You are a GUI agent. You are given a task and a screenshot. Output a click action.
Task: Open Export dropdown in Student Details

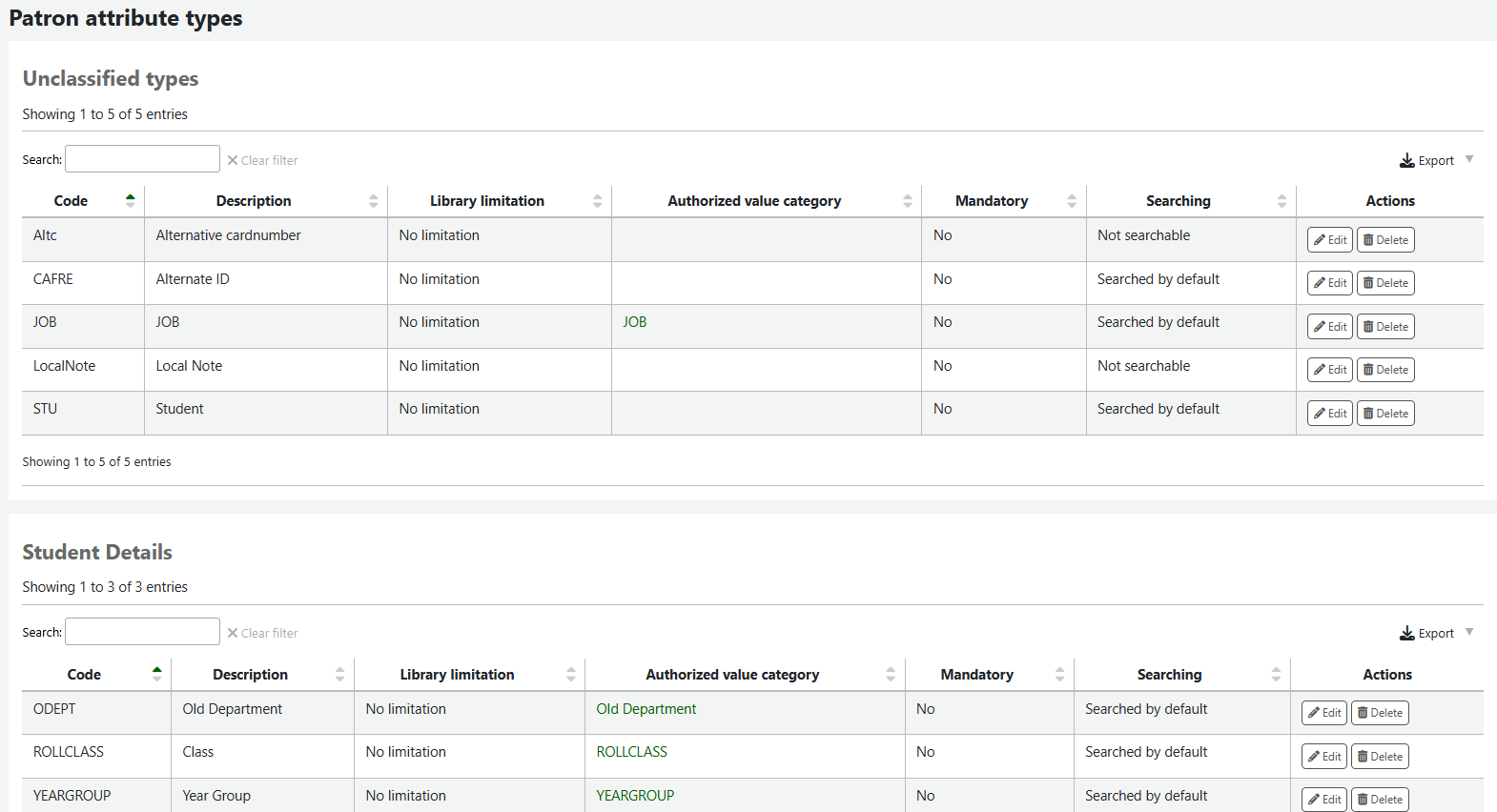[1435, 633]
